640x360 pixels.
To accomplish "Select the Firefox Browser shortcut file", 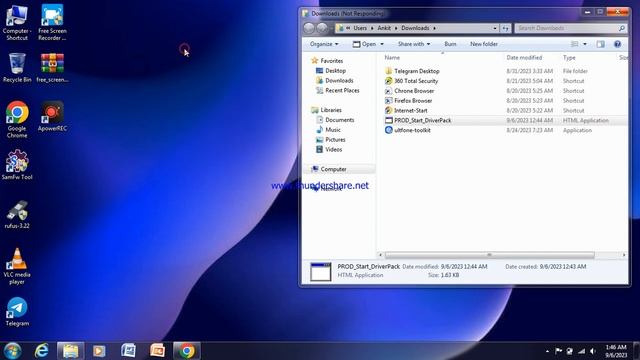I will click(409, 100).
